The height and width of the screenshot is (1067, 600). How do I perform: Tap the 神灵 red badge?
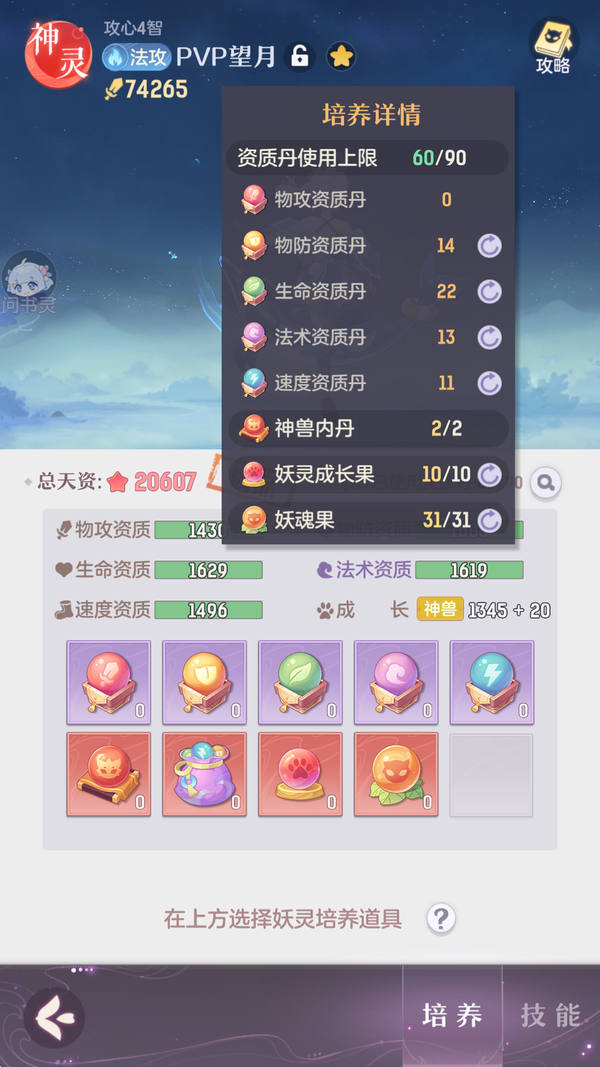(x=59, y=54)
